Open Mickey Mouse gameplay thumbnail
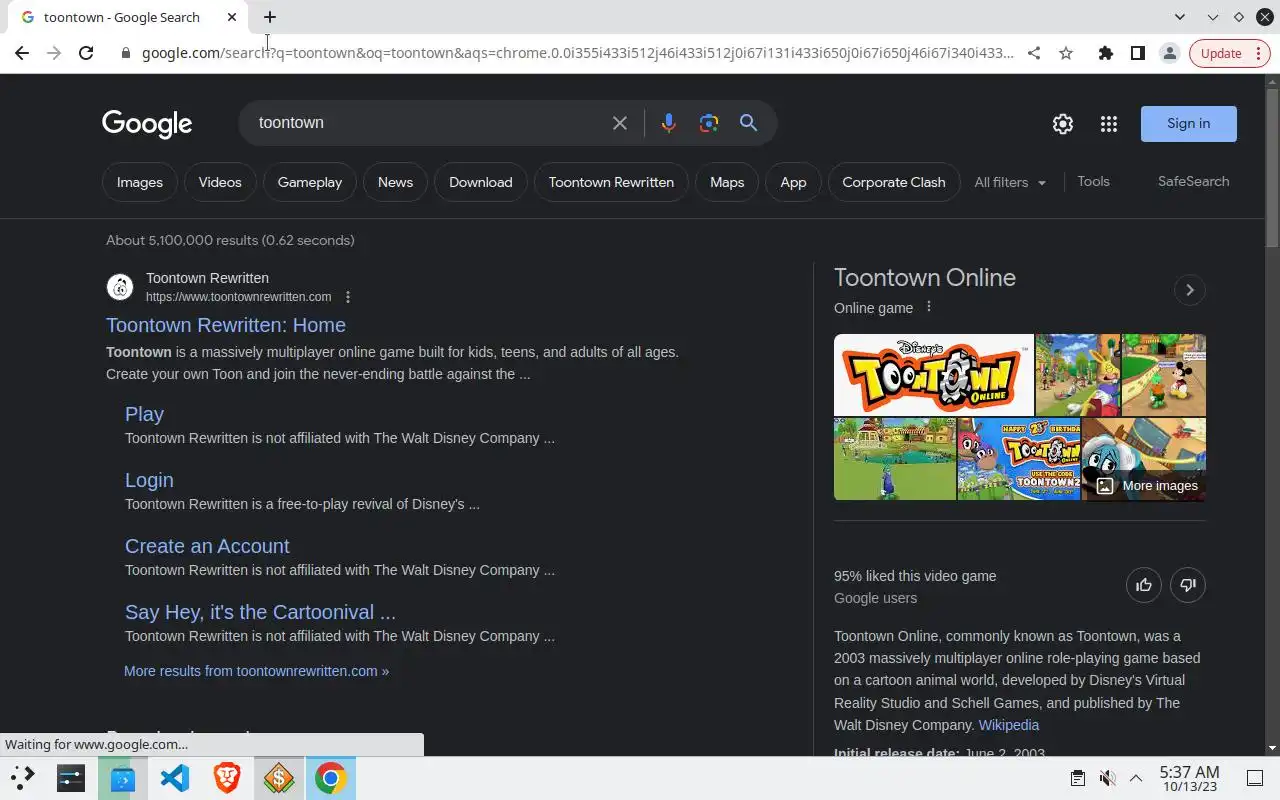The image size is (1280, 800). 1164,375
